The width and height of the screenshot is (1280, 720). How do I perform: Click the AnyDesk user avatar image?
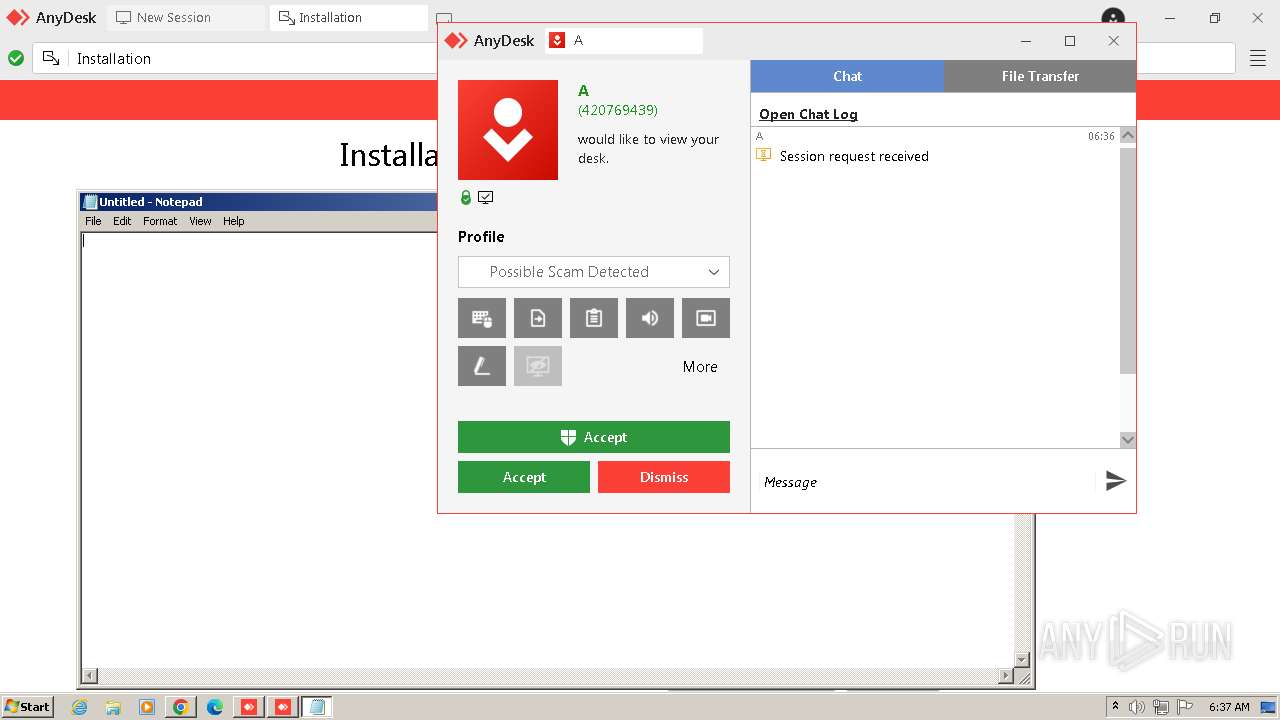point(508,130)
